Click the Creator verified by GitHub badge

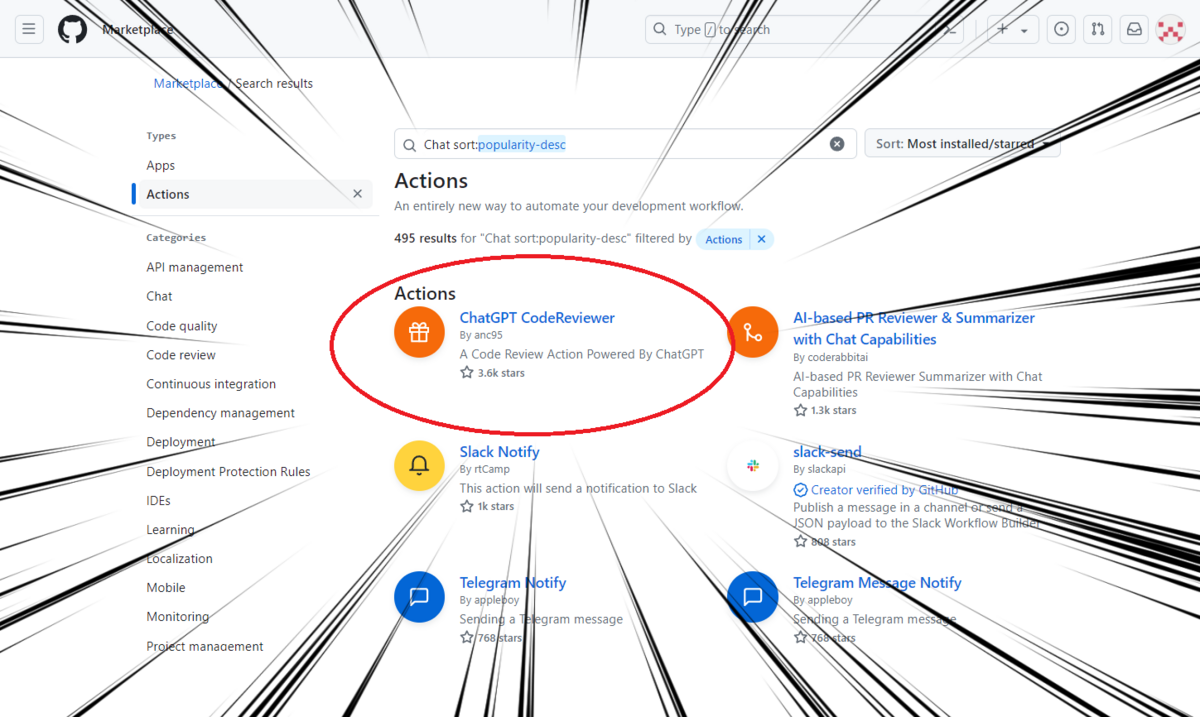(x=876, y=490)
